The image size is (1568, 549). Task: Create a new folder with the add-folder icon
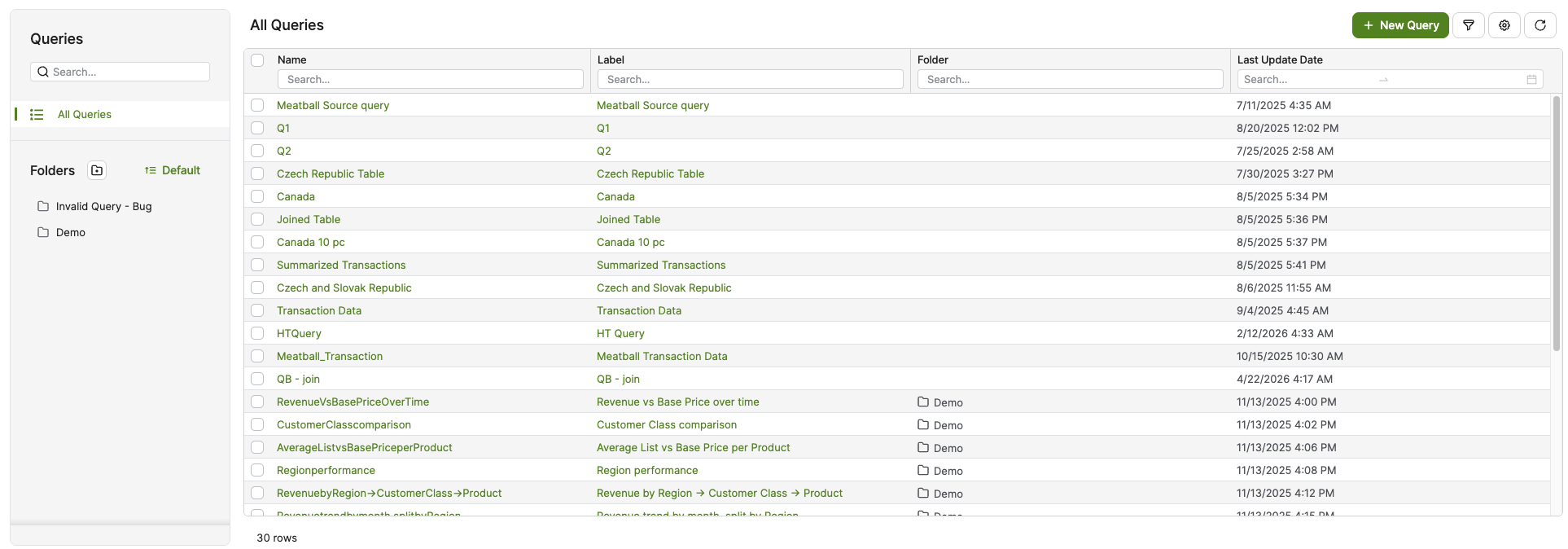click(x=97, y=170)
